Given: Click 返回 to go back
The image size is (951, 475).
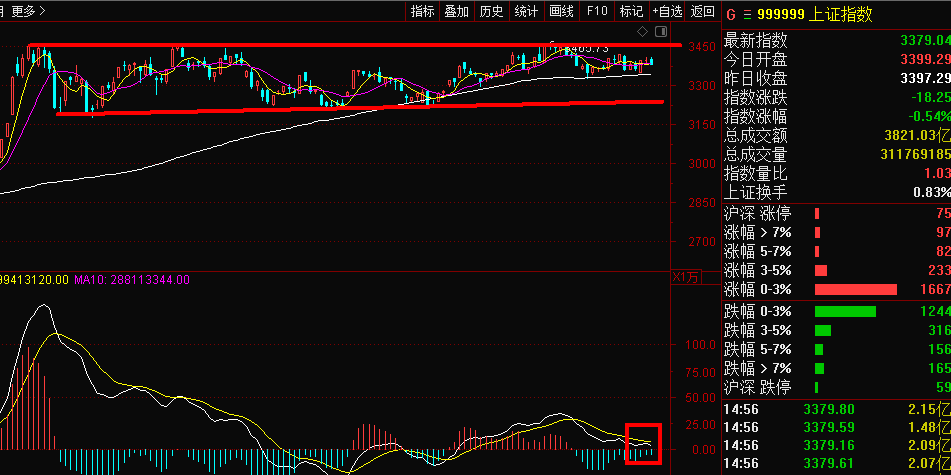Looking at the screenshot, I should tap(703, 11).
